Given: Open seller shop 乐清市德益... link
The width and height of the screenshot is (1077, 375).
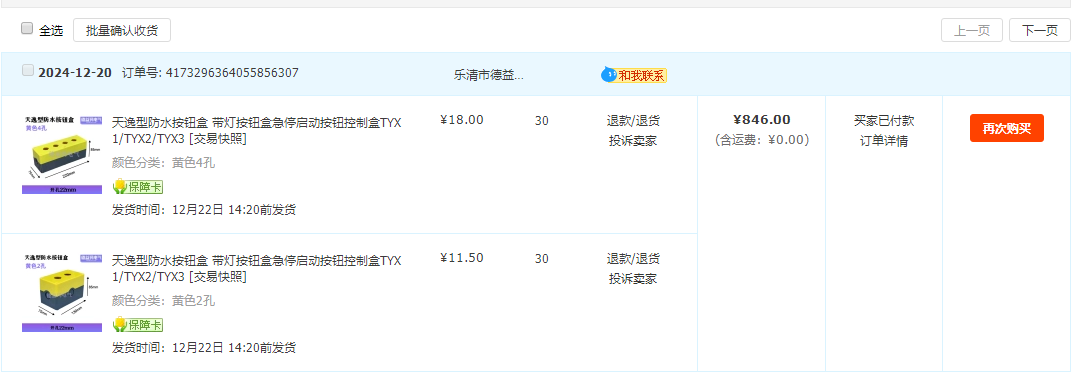Looking at the screenshot, I should [488, 76].
